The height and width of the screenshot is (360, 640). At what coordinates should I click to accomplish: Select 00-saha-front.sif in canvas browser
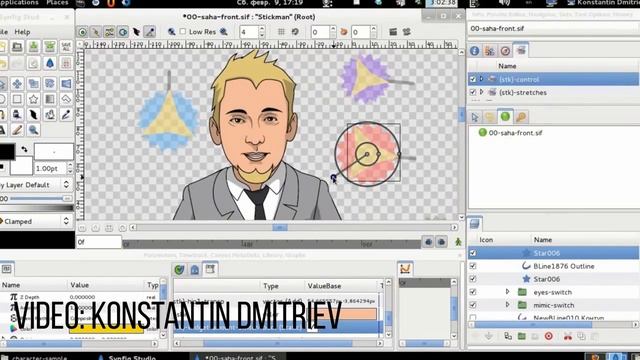(515, 133)
